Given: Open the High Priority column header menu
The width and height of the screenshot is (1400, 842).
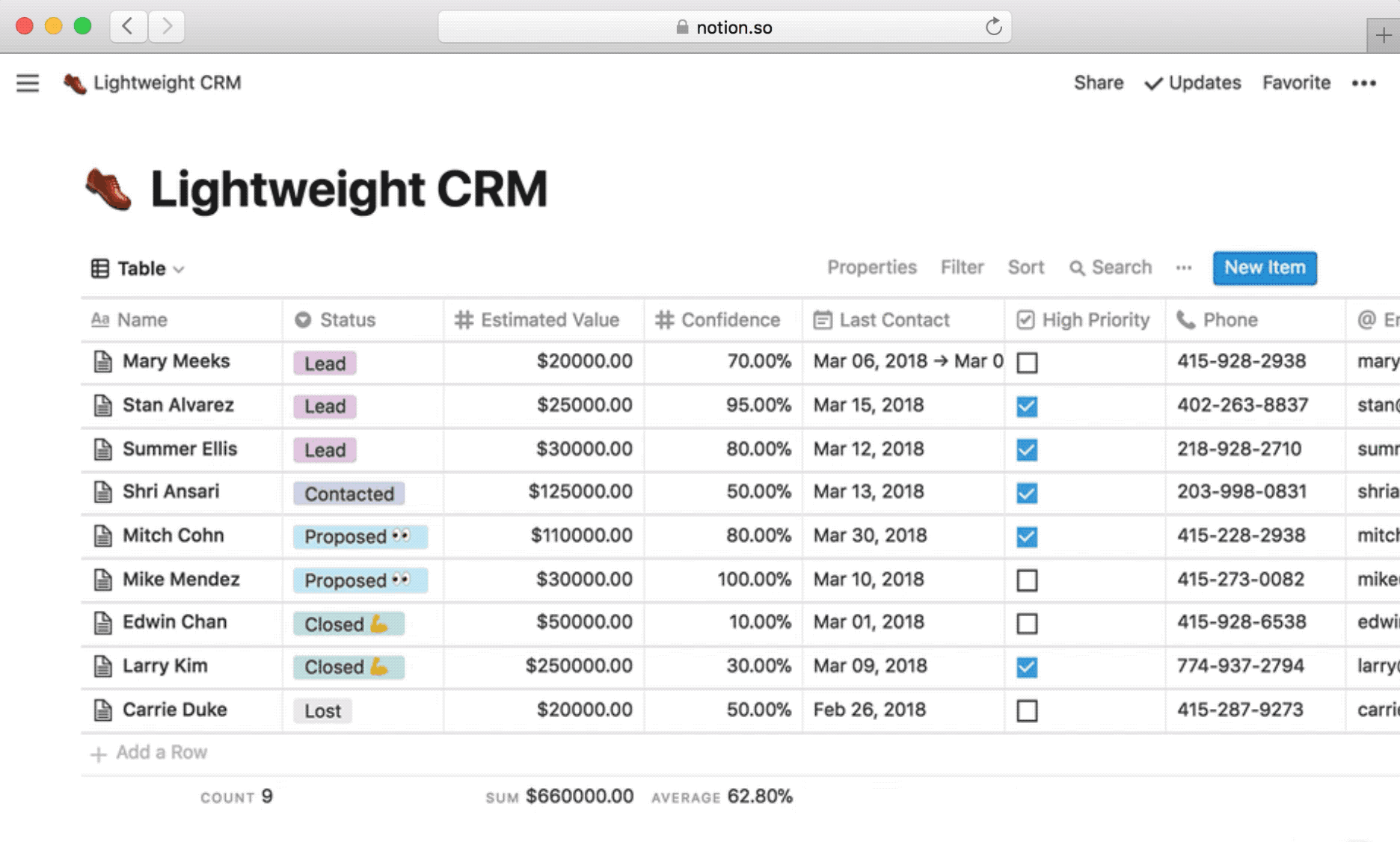Looking at the screenshot, I should [x=1085, y=320].
